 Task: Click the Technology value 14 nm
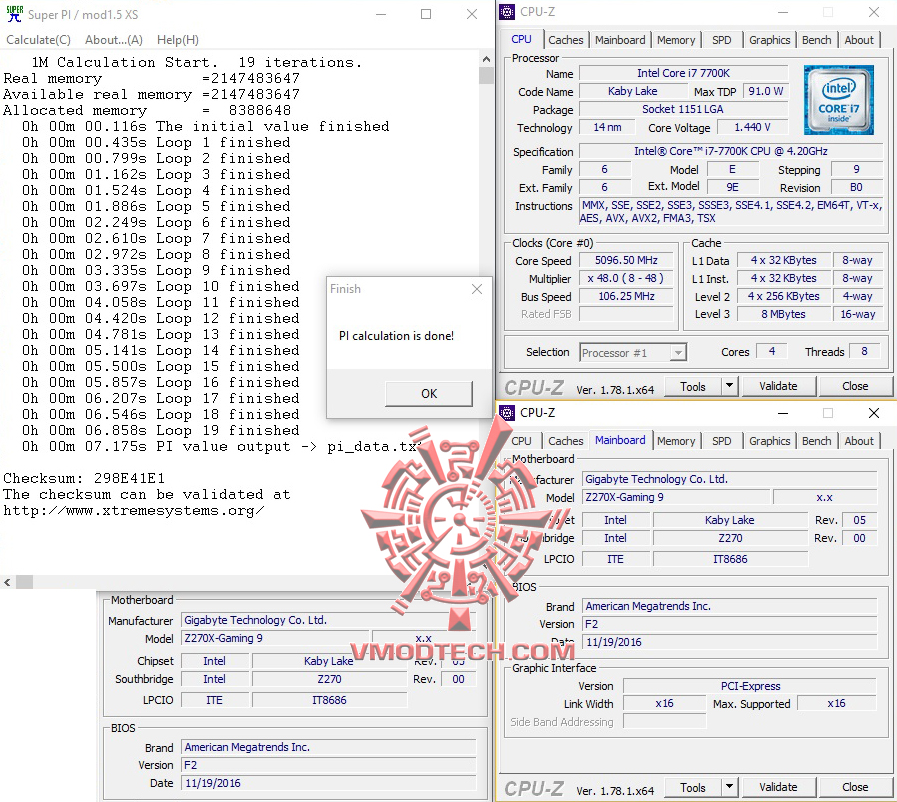pos(607,127)
